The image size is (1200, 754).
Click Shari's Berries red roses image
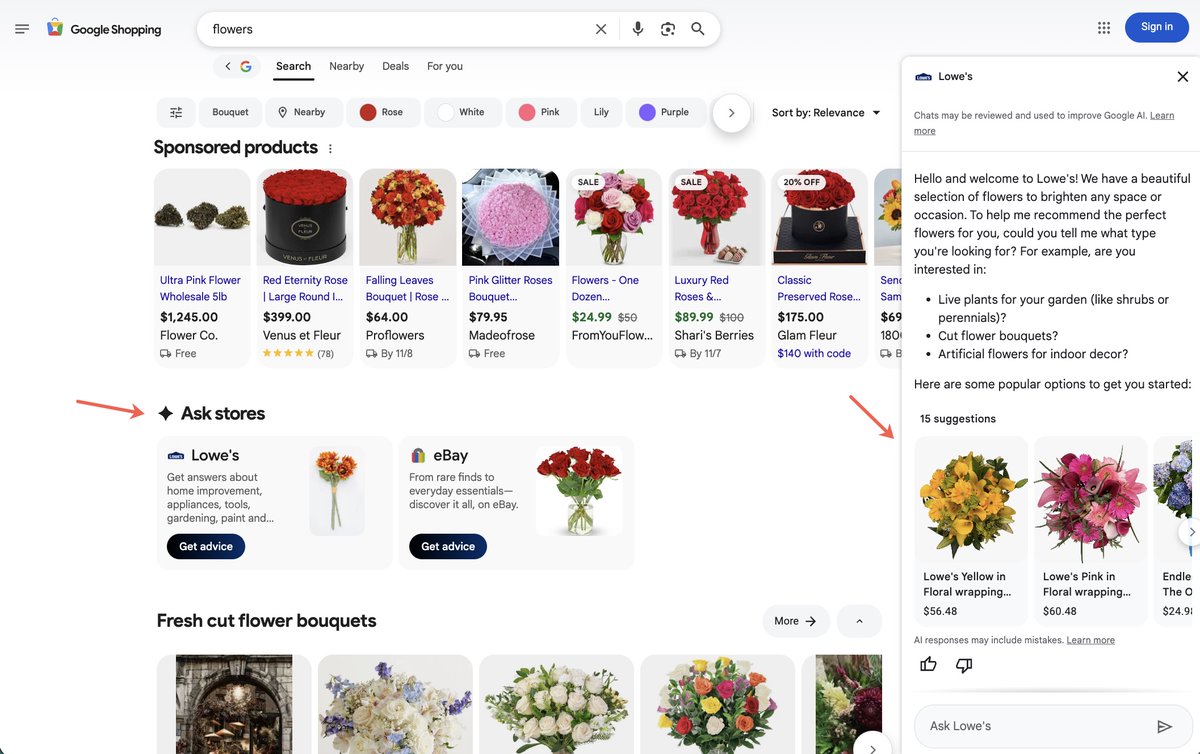pyautogui.click(x=716, y=217)
